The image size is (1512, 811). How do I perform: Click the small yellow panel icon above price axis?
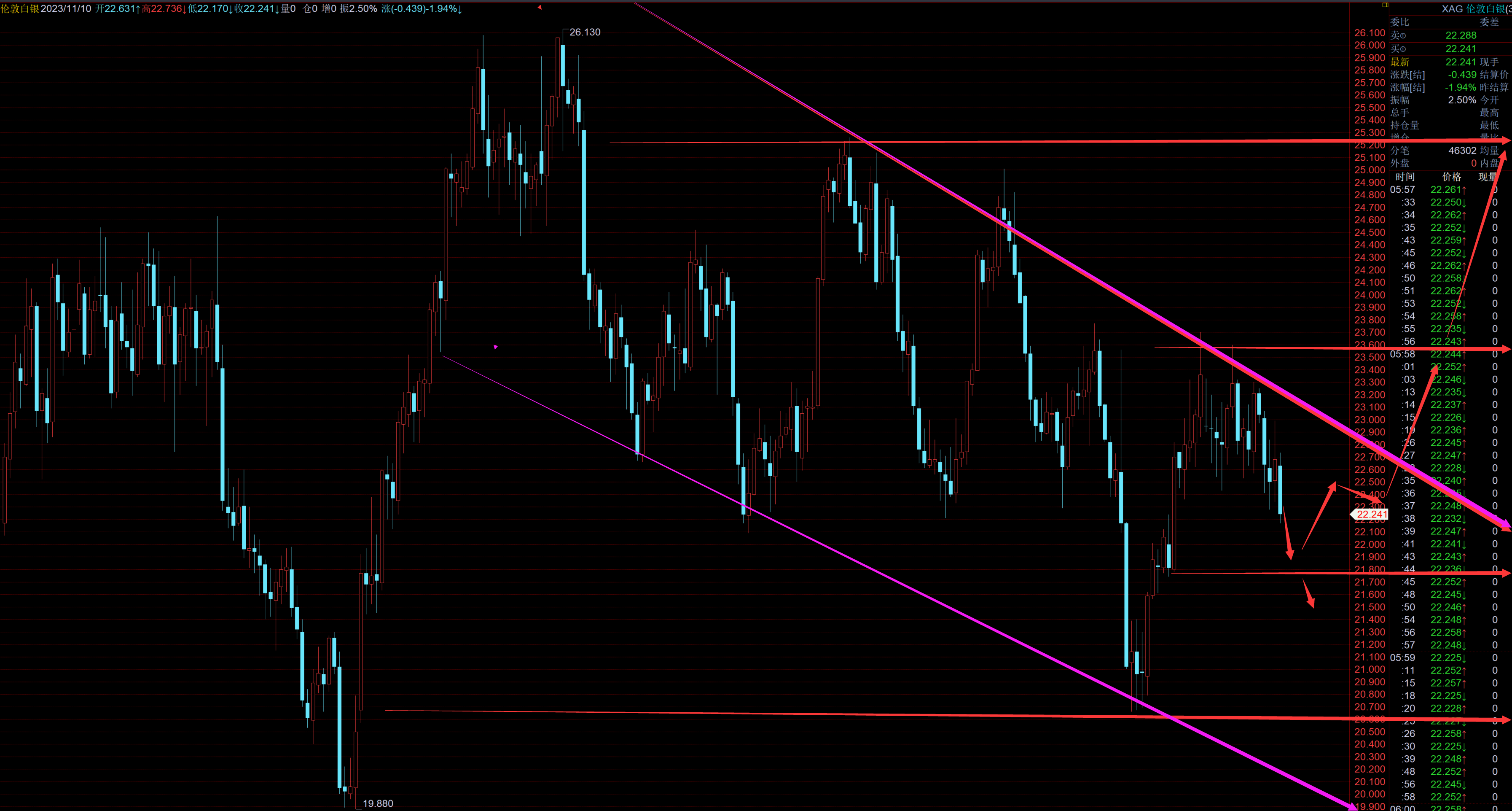(x=1385, y=5)
